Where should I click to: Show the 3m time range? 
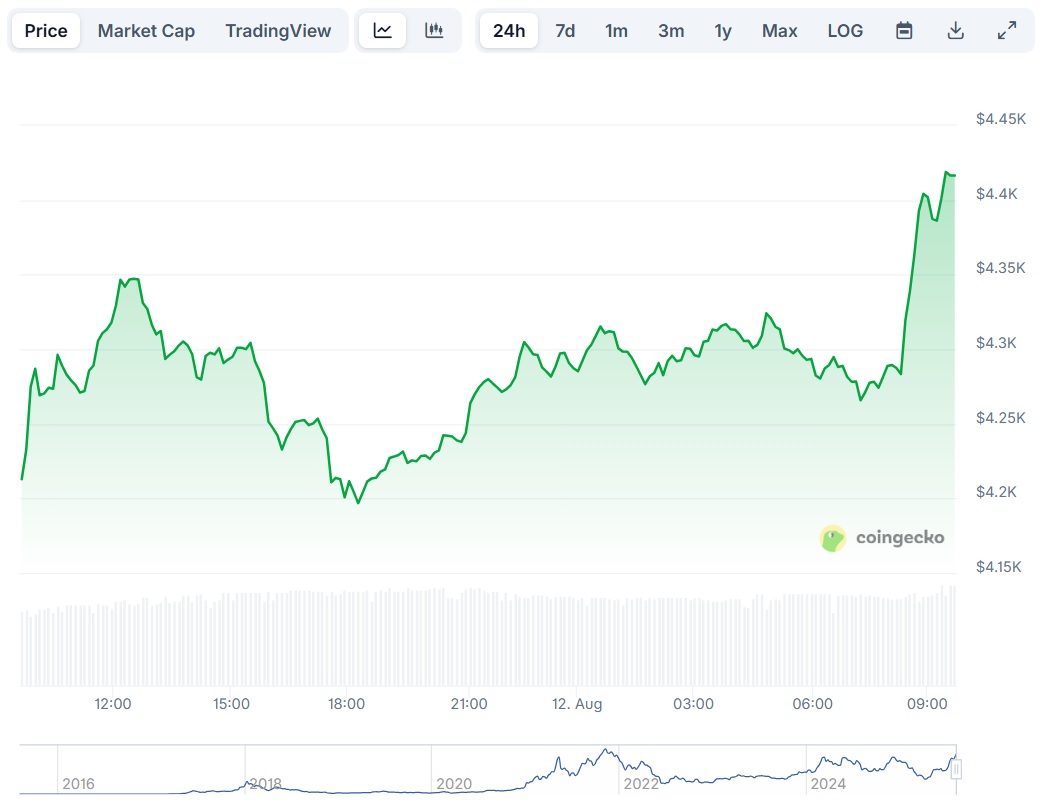tap(671, 31)
